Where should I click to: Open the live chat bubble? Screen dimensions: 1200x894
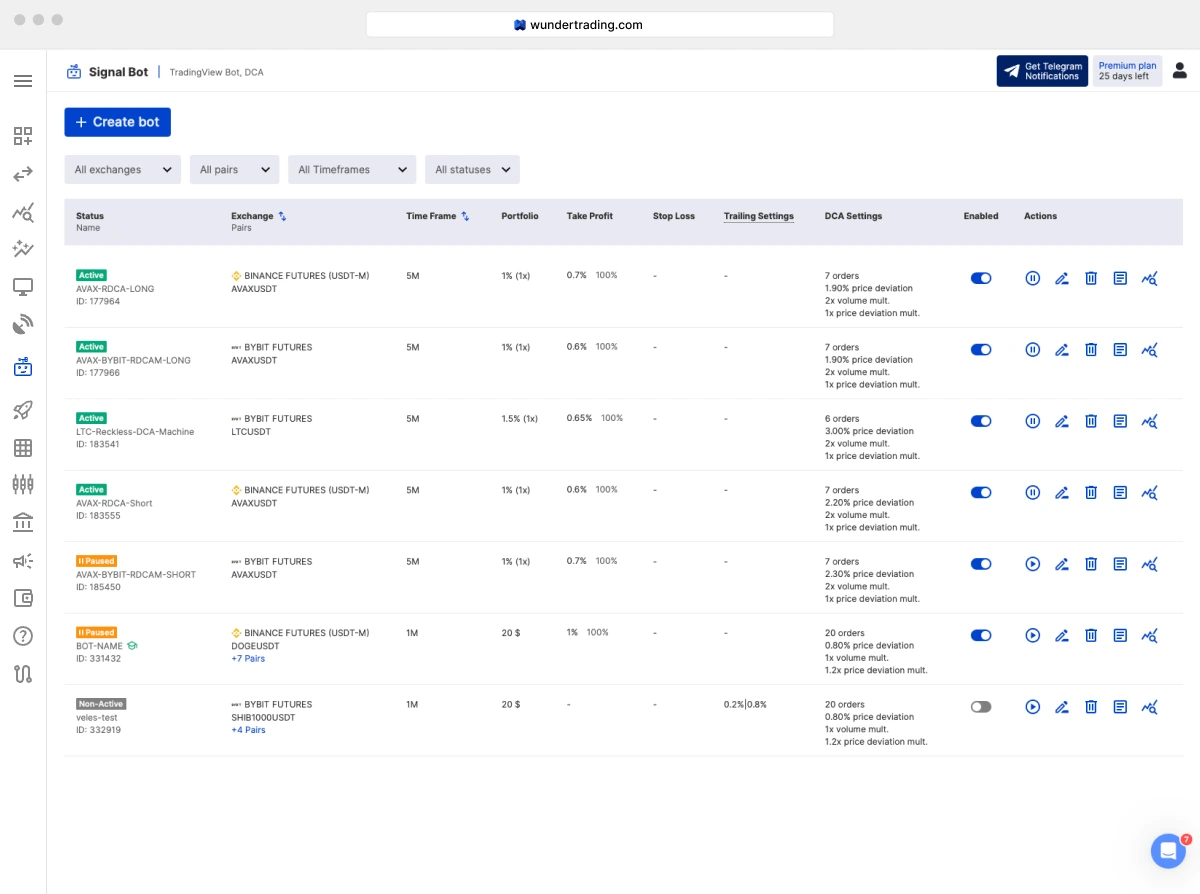pyautogui.click(x=1167, y=851)
